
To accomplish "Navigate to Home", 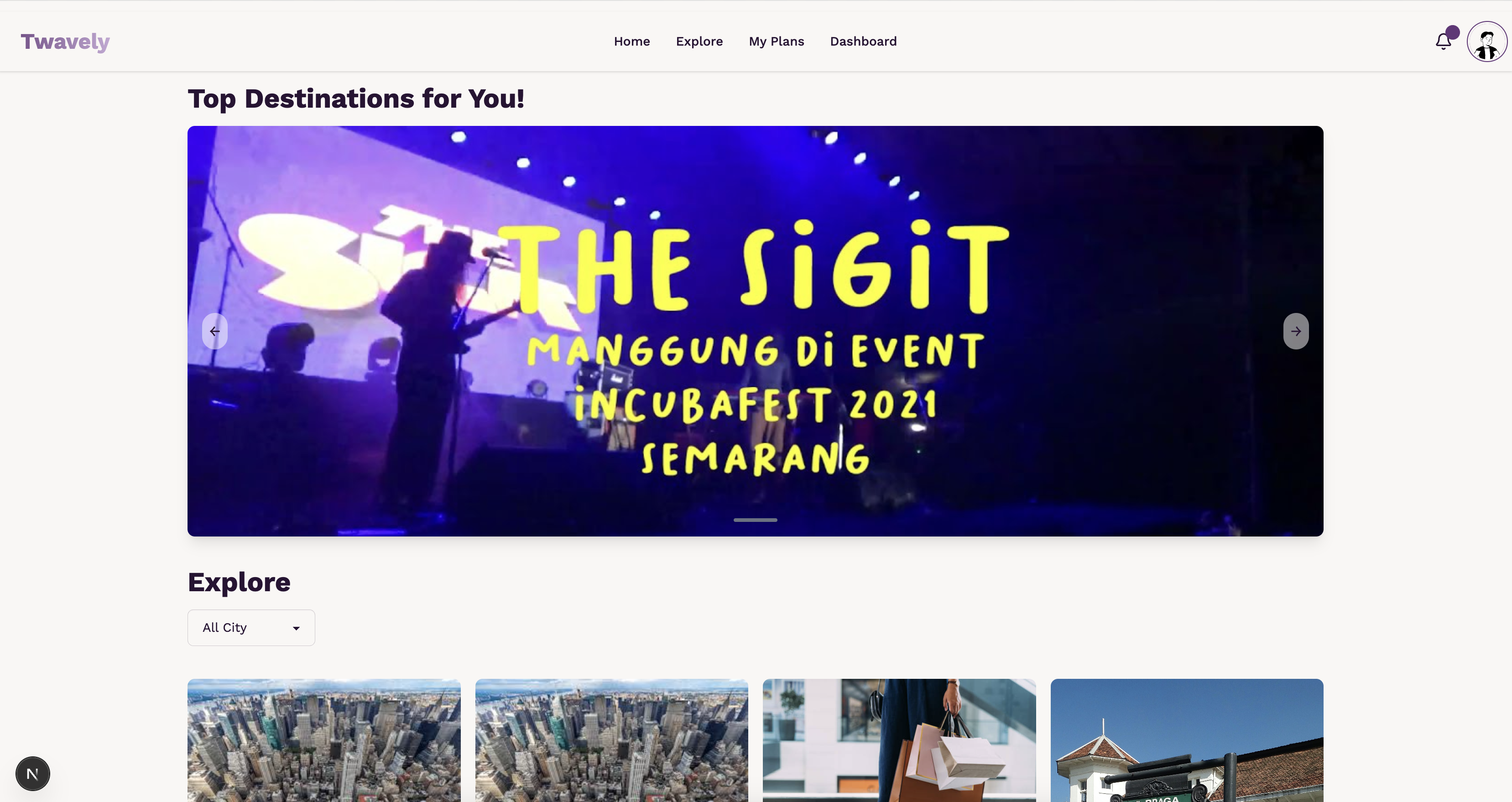I will 631,42.
